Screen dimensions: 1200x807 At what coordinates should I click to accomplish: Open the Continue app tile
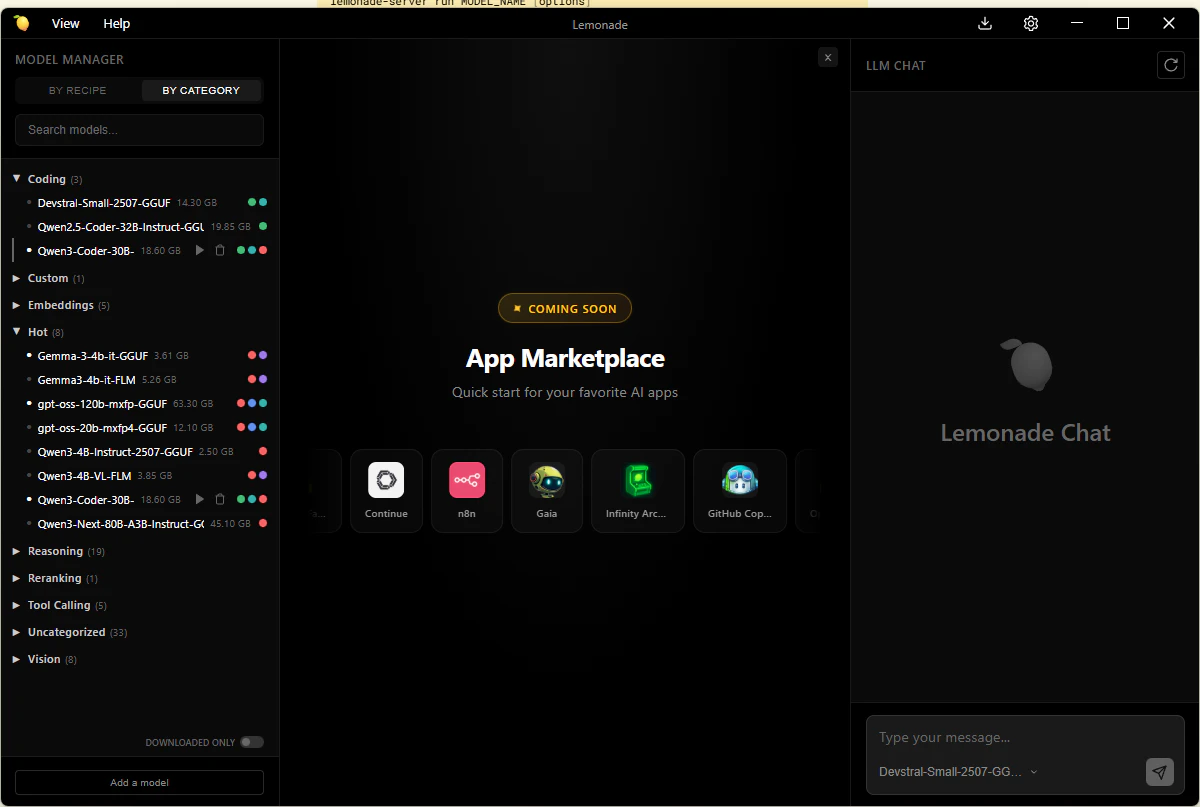tap(386, 491)
